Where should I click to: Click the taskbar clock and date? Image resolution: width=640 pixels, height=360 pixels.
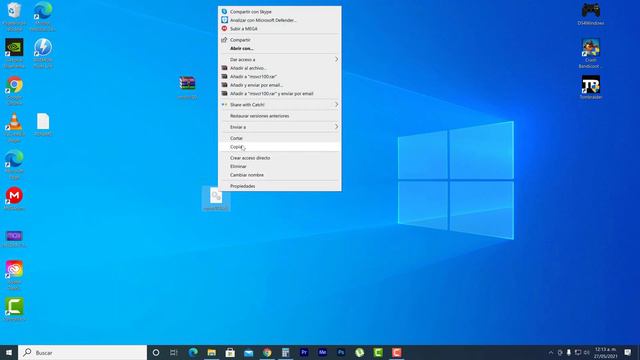[606, 353]
